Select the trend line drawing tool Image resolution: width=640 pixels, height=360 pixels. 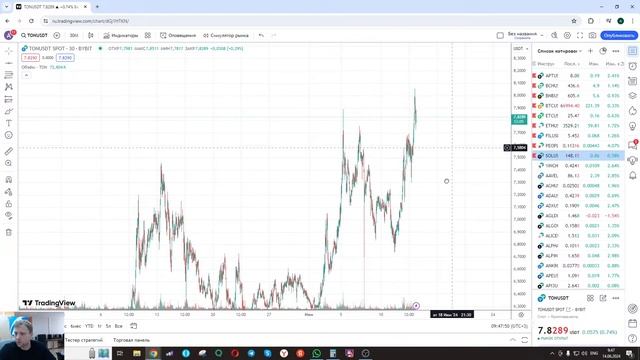tap(9, 63)
